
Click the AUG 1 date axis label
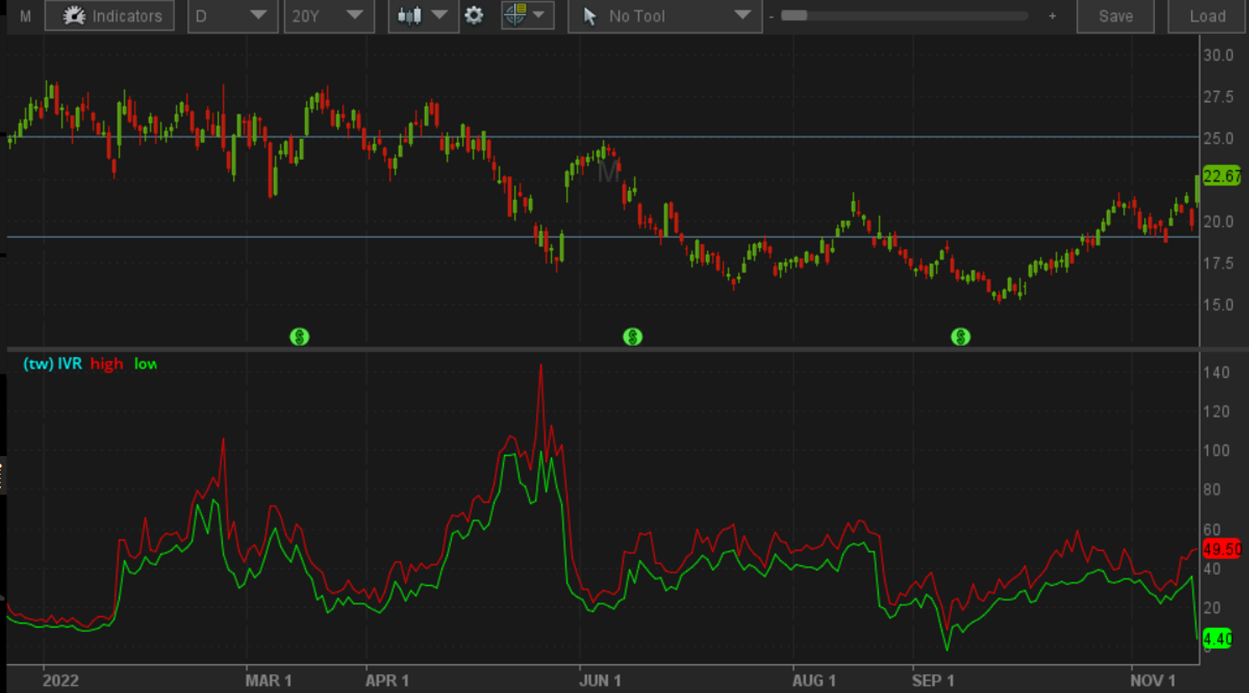pyautogui.click(x=815, y=680)
